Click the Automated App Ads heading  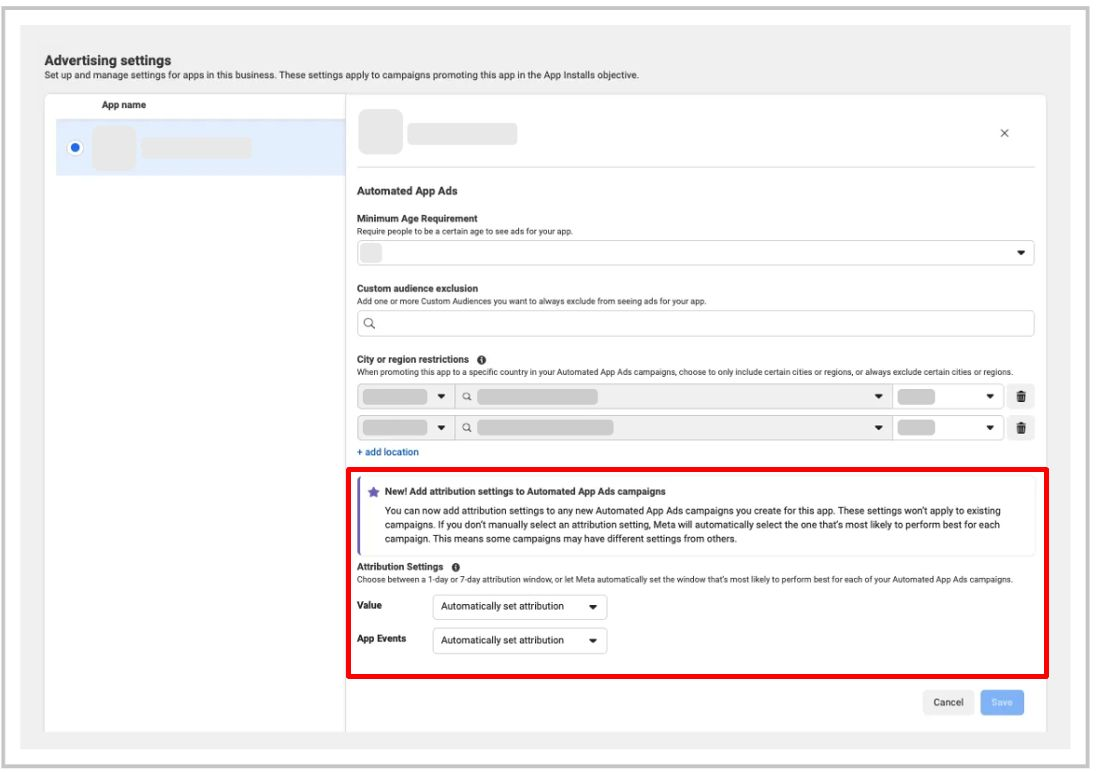[x=407, y=191]
